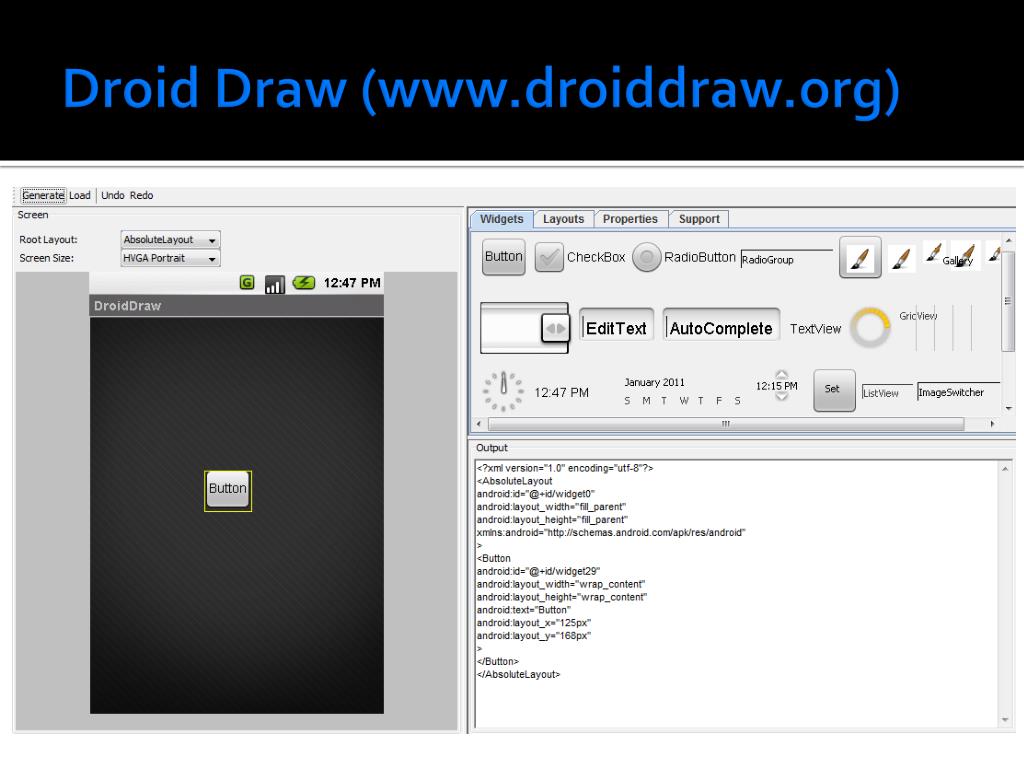Click the palette scroll left arrow
The image size is (1024, 768).
pos(479,424)
